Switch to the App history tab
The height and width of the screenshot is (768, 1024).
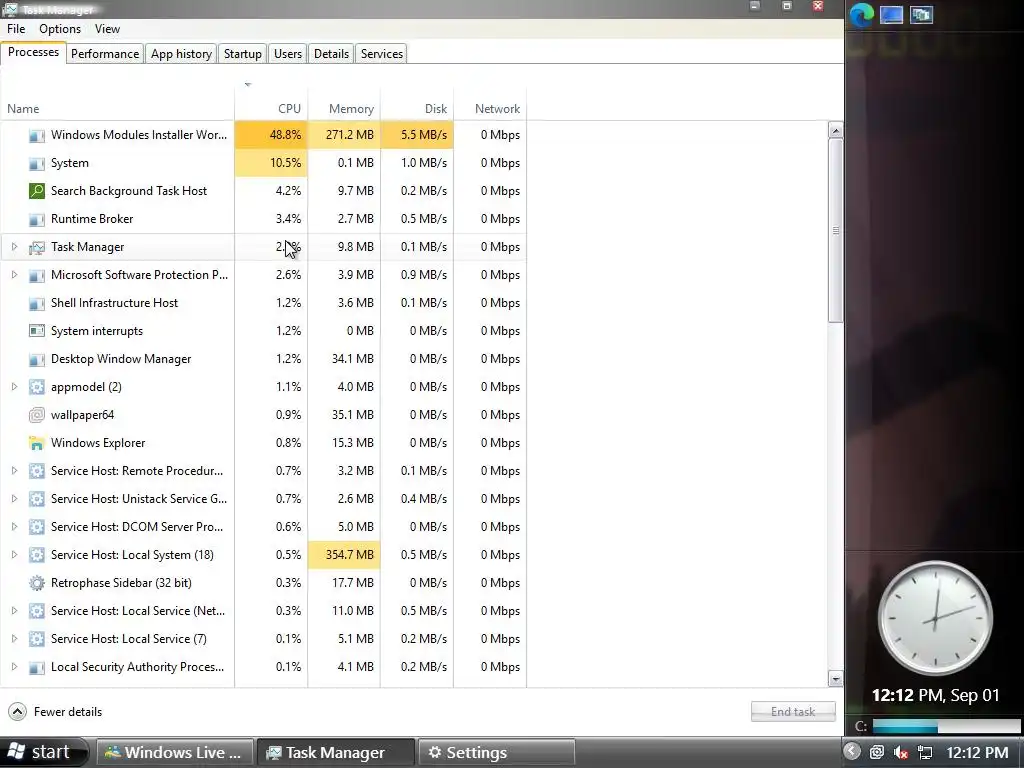tap(181, 54)
